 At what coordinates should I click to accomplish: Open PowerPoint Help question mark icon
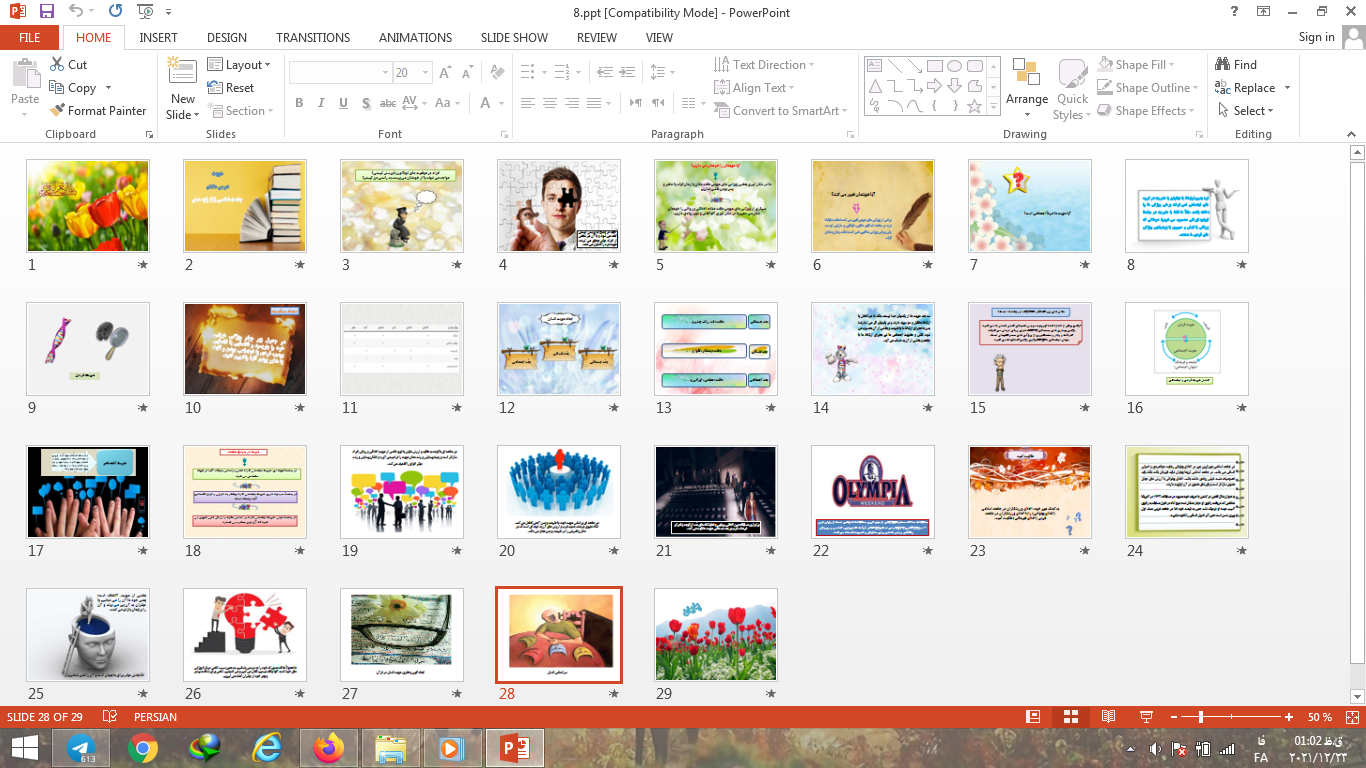click(x=1235, y=12)
